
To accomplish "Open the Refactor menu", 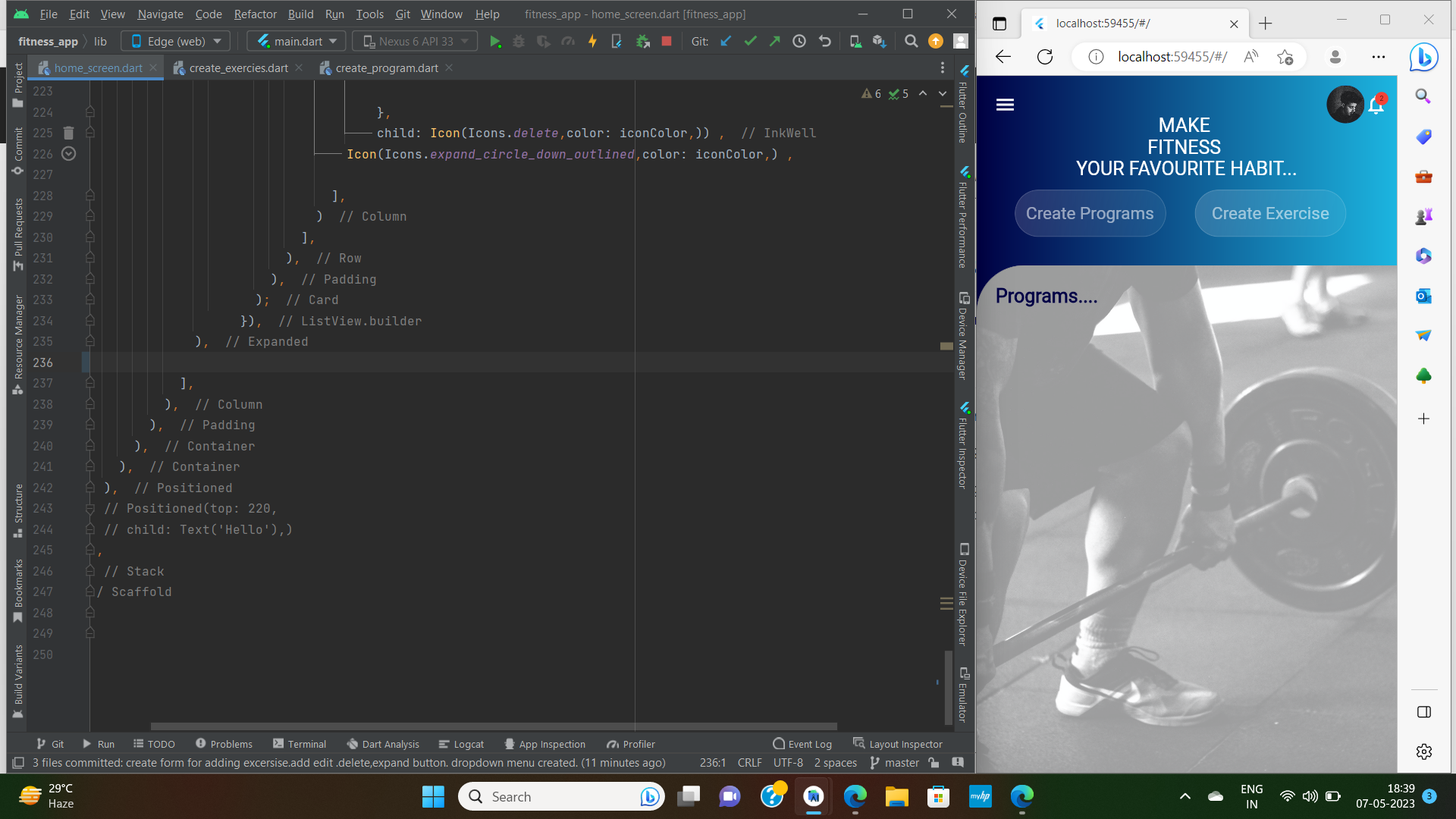I will (x=255, y=14).
